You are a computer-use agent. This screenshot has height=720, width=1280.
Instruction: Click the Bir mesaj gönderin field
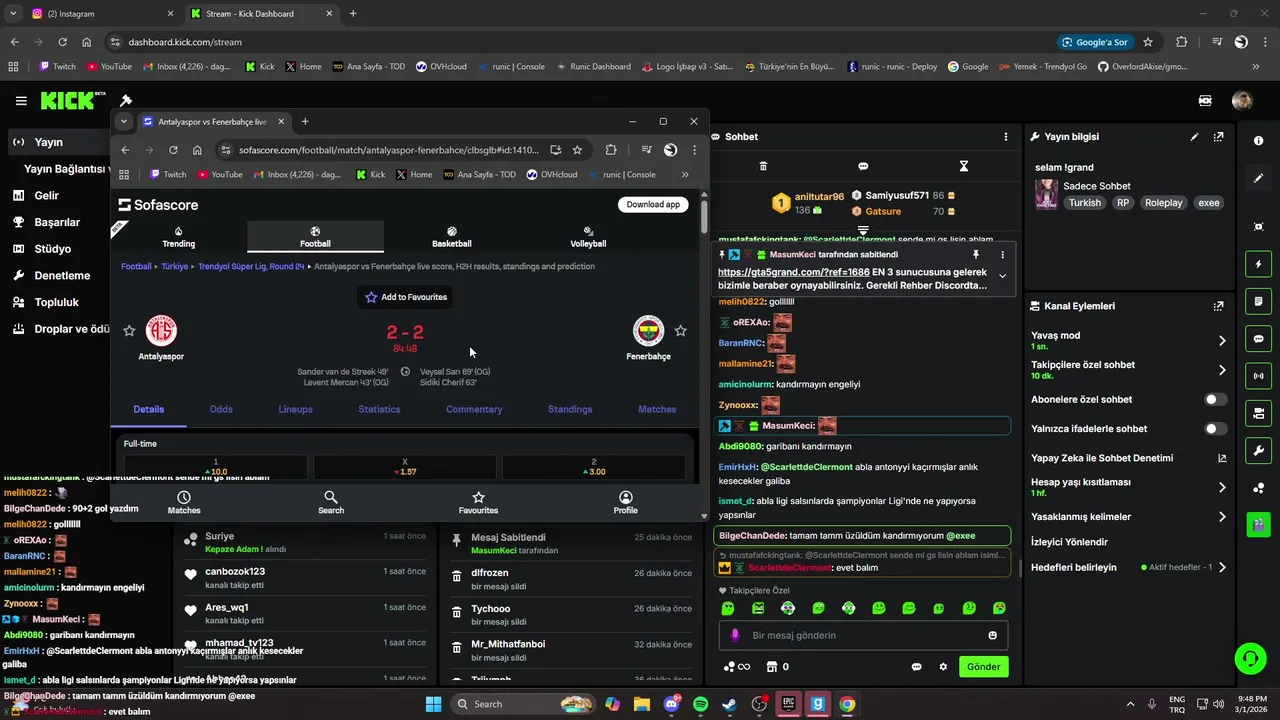coord(863,635)
